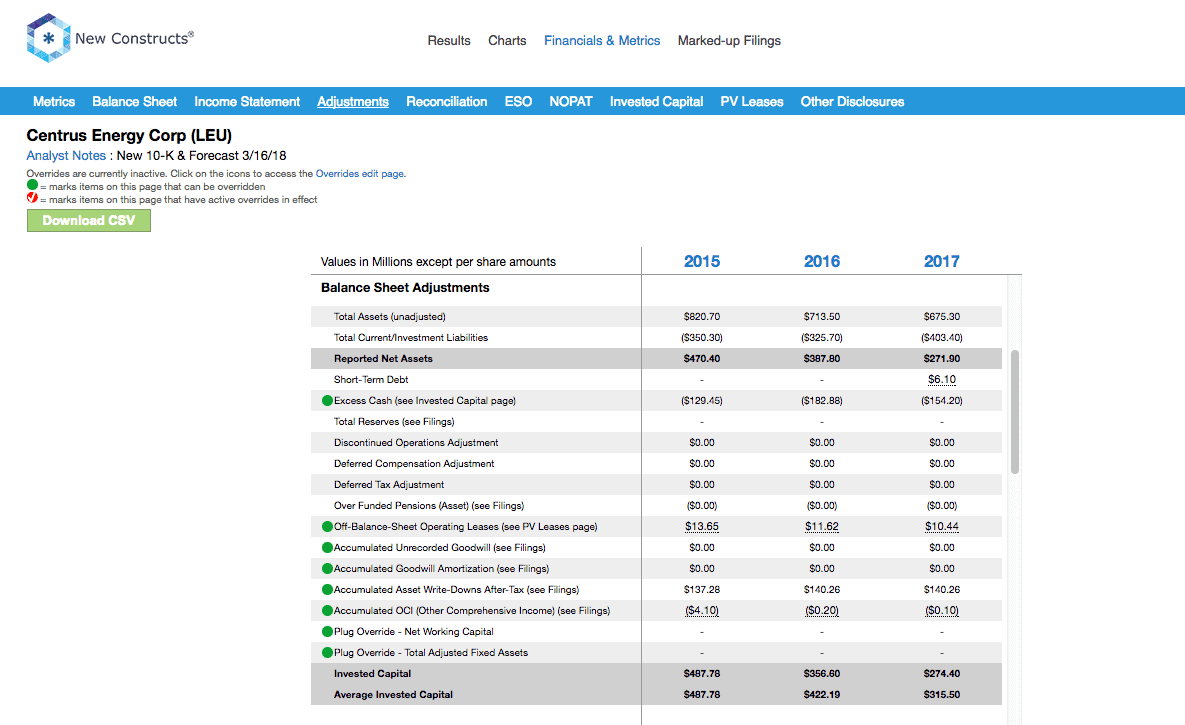Switch to the NOPAT tab

point(571,101)
